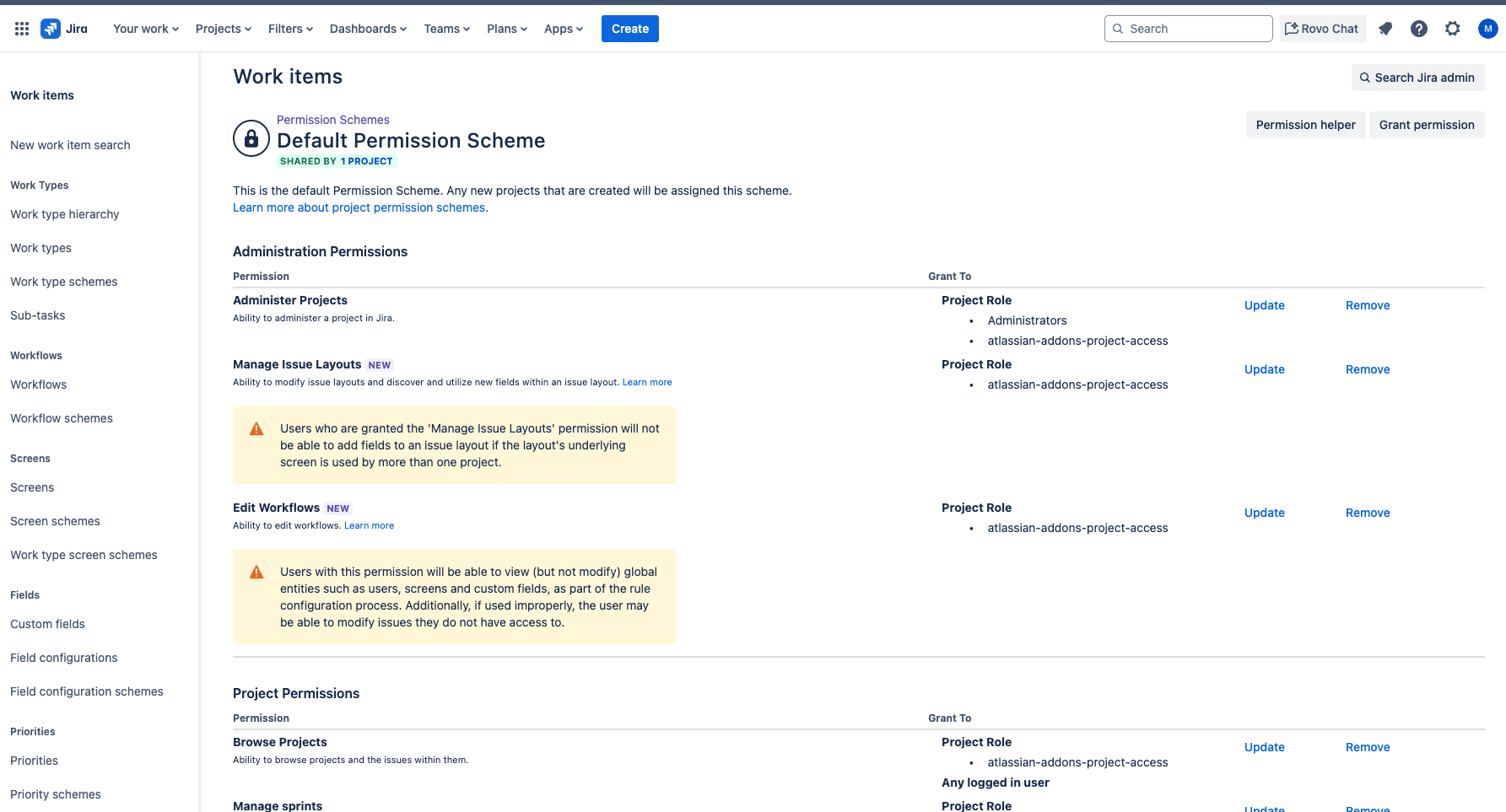This screenshot has height=812, width=1506.
Task: Click the magnifier icon inside the search bar
Action: point(1118,28)
